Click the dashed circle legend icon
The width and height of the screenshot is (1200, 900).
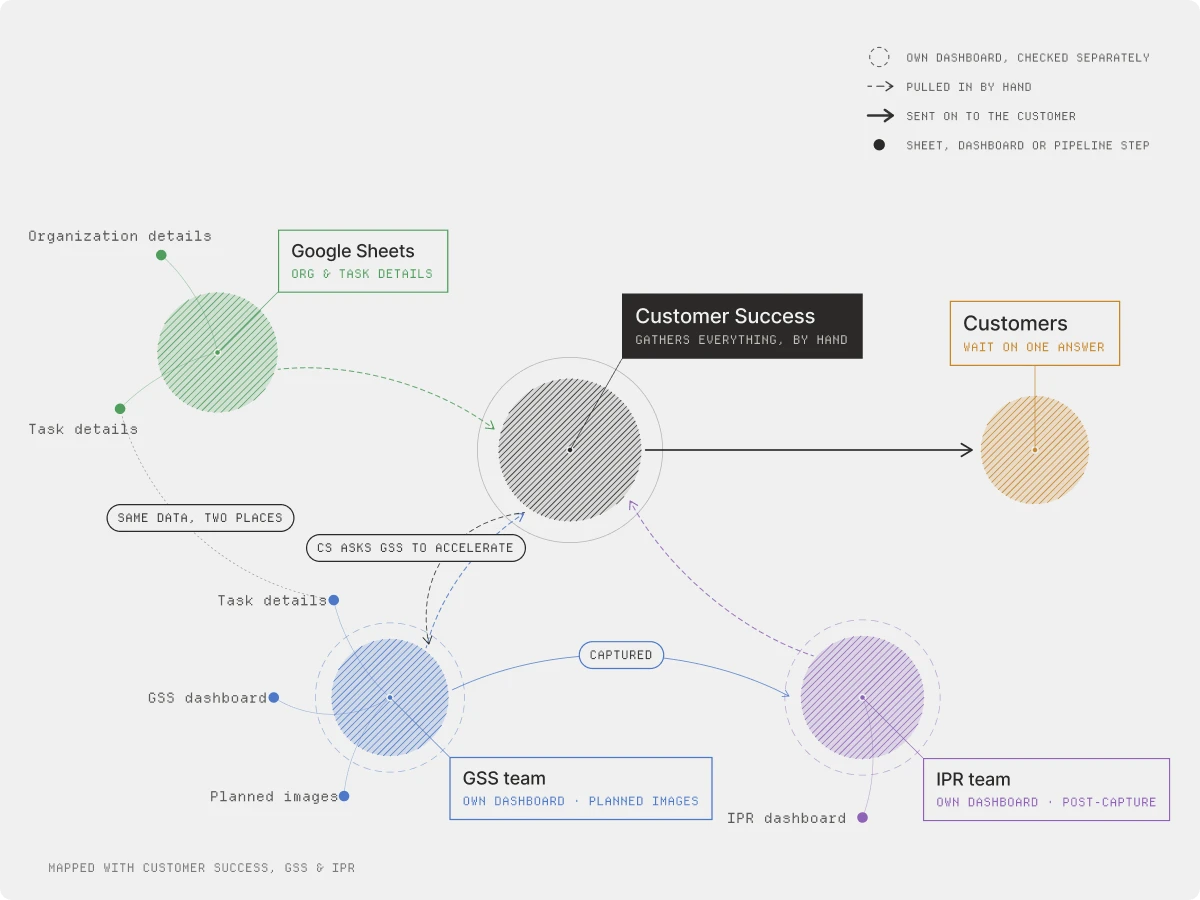point(879,57)
